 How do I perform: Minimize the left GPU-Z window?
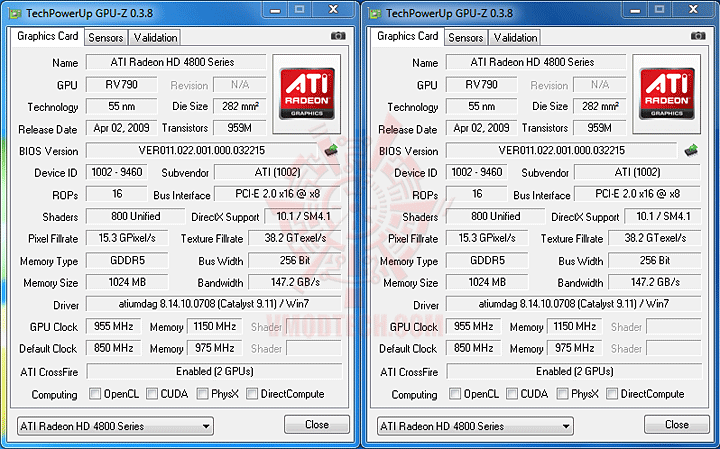click(x=276, y=9)
